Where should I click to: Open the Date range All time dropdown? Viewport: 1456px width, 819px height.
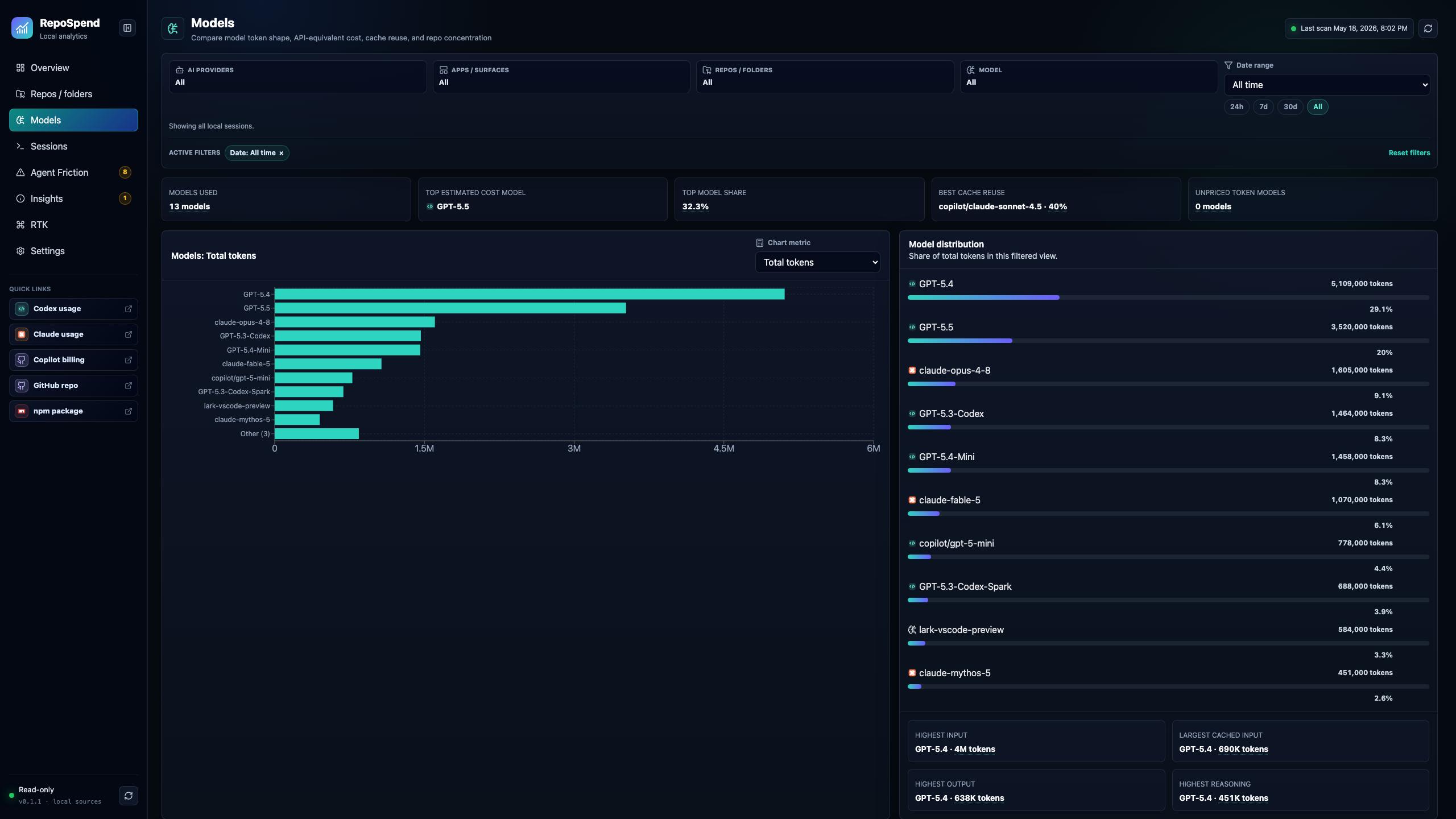(x=1327, y=85)
